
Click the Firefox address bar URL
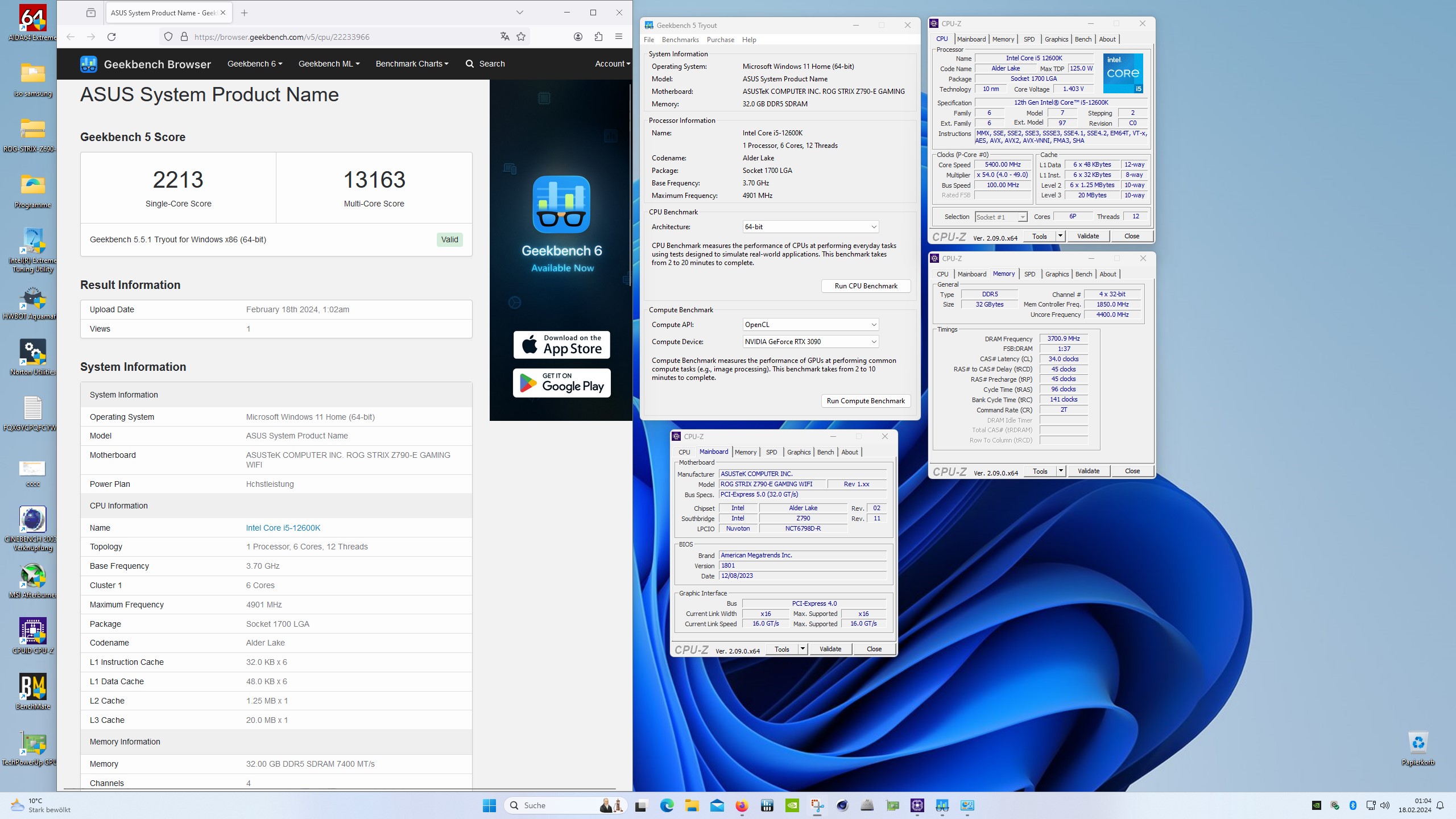coord(282,37)
